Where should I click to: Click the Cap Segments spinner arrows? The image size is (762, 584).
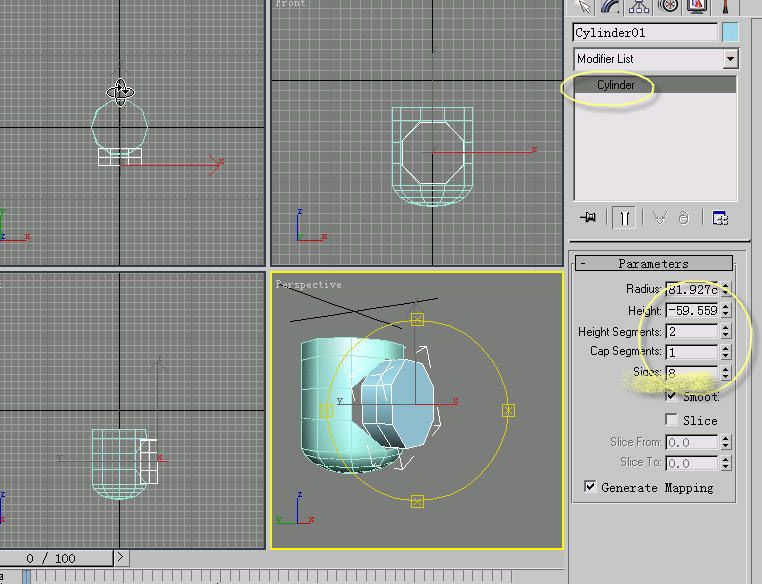coord(726,352)
